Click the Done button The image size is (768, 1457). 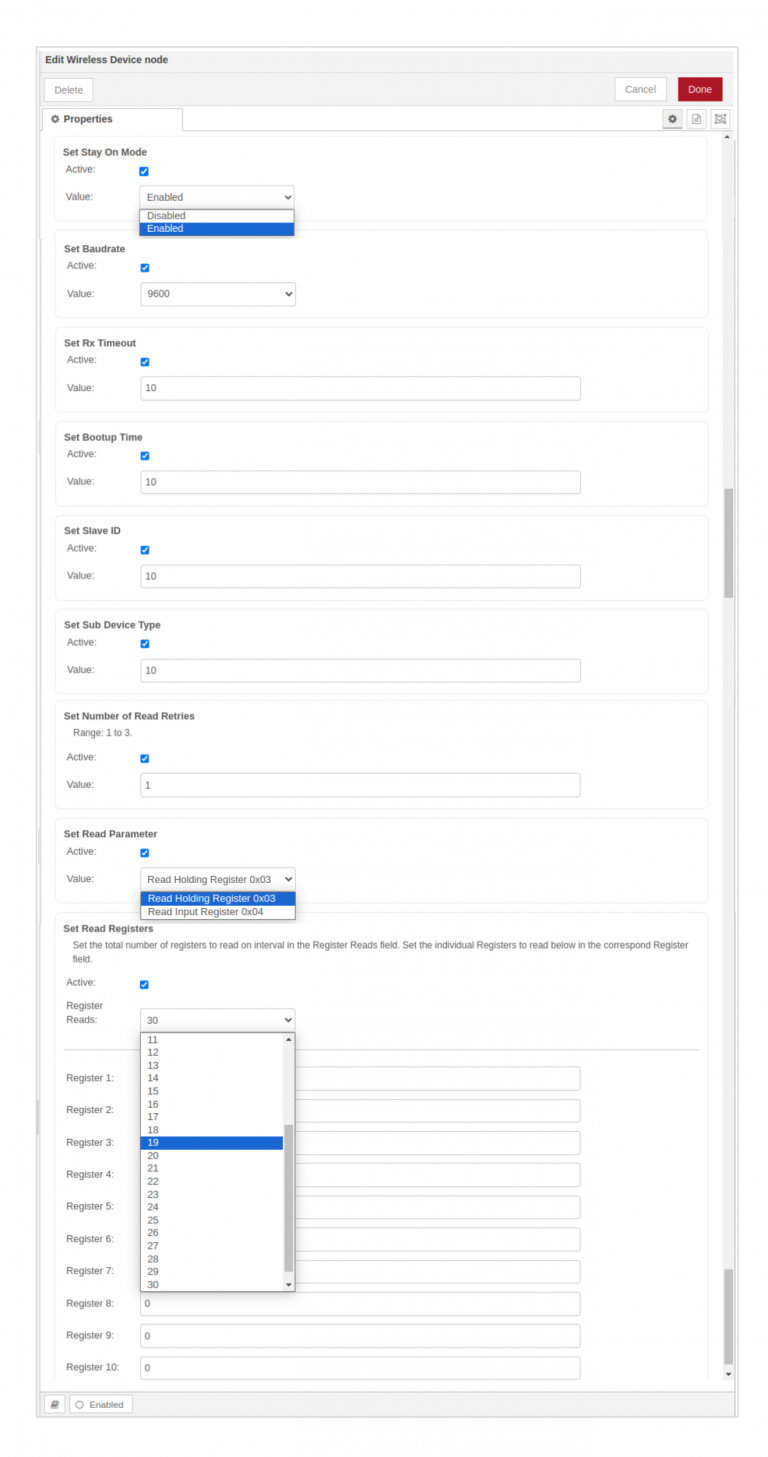pos(699,89)
